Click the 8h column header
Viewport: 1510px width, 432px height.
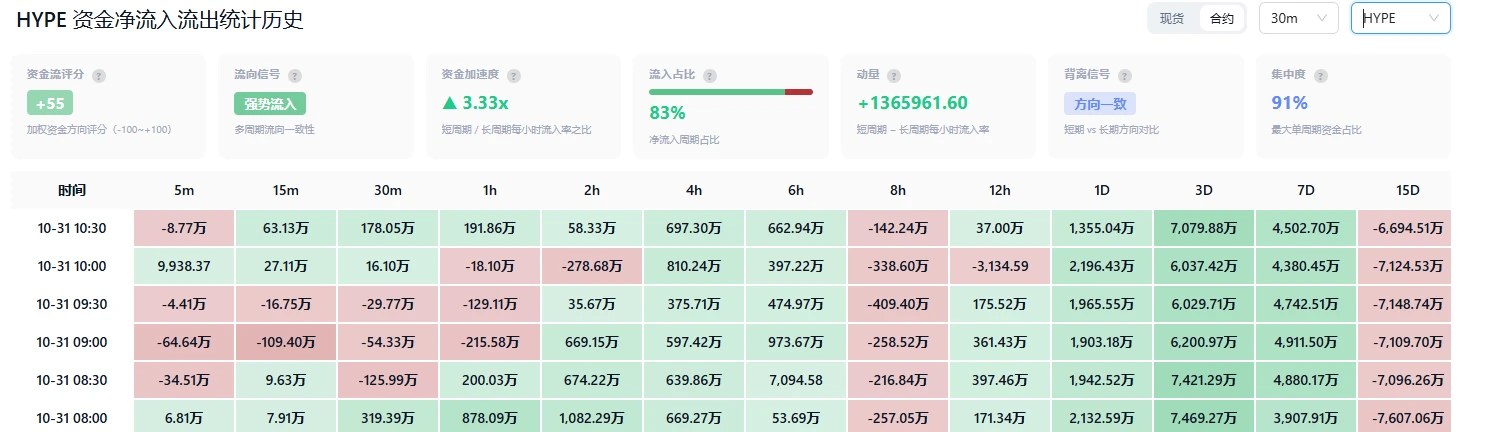(898, 190)
